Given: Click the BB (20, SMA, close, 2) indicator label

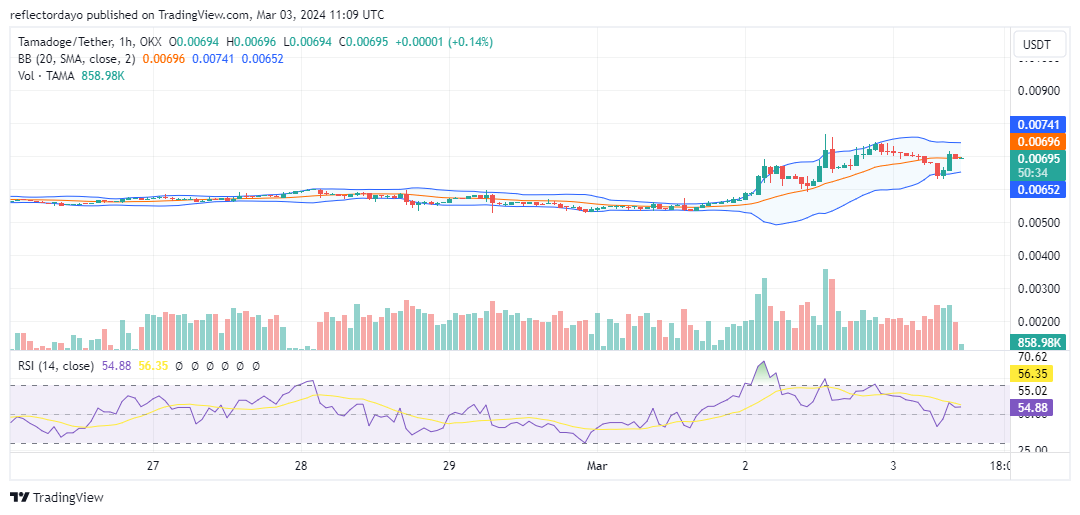Looking at the screenshot, I should coord(77,59).
